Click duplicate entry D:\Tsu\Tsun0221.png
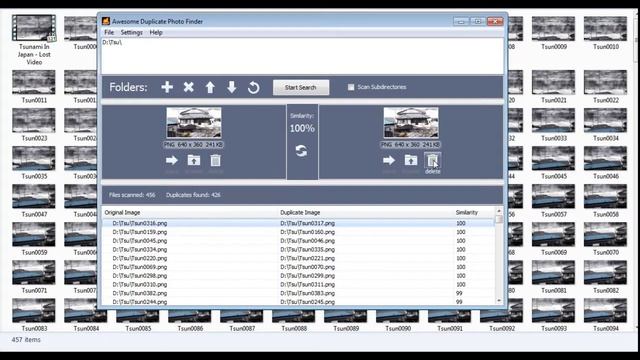This screenshot has height=360, width=640. click(x=307, y=258)
